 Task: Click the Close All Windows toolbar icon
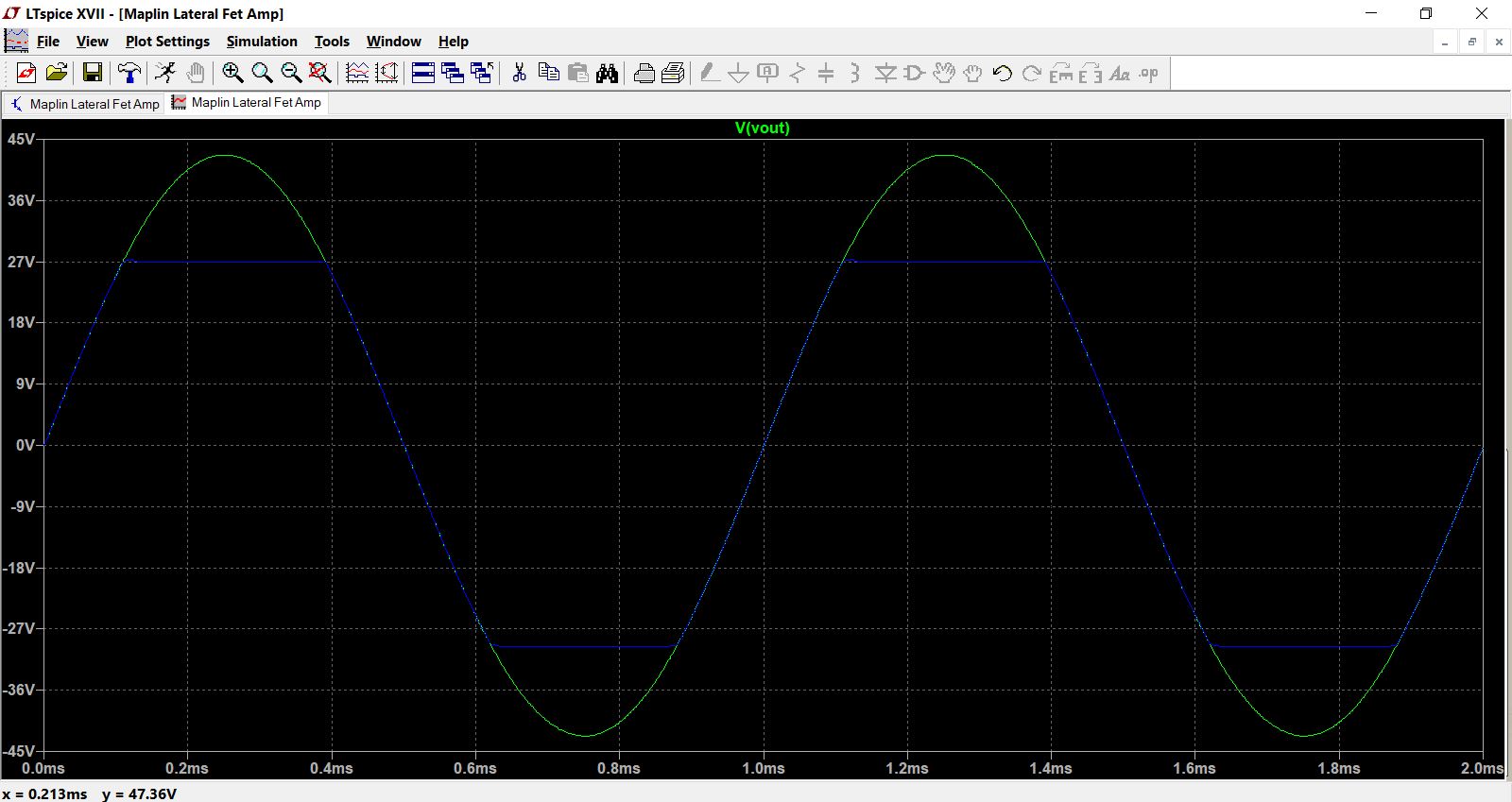click(482, 73)
